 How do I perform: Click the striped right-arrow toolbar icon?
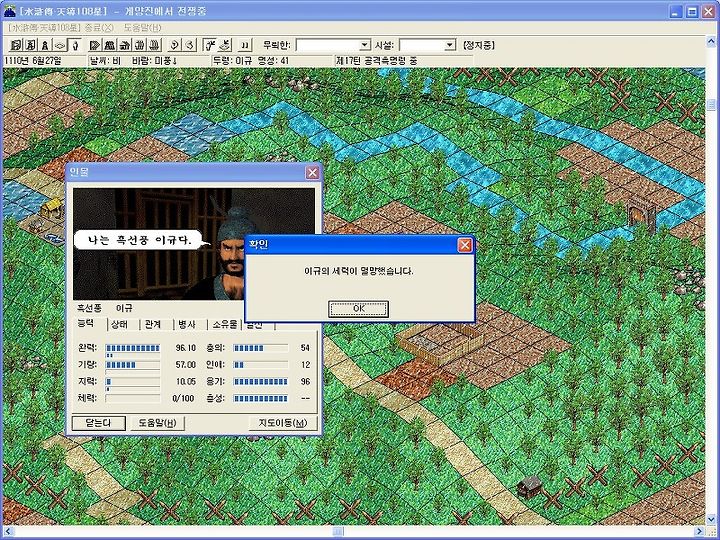(95, 45)
